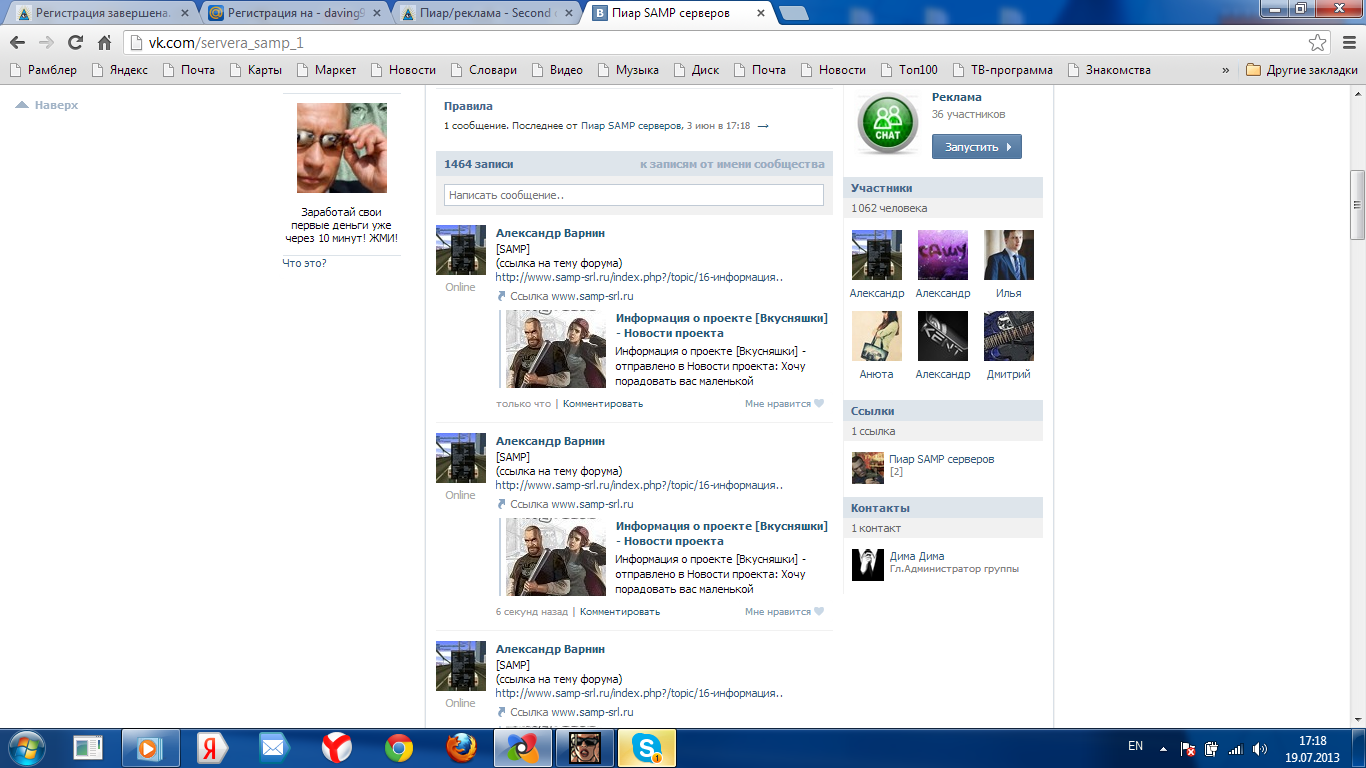
Task: Click the second post's GTA preview image
Action: (x=556, y=557)
